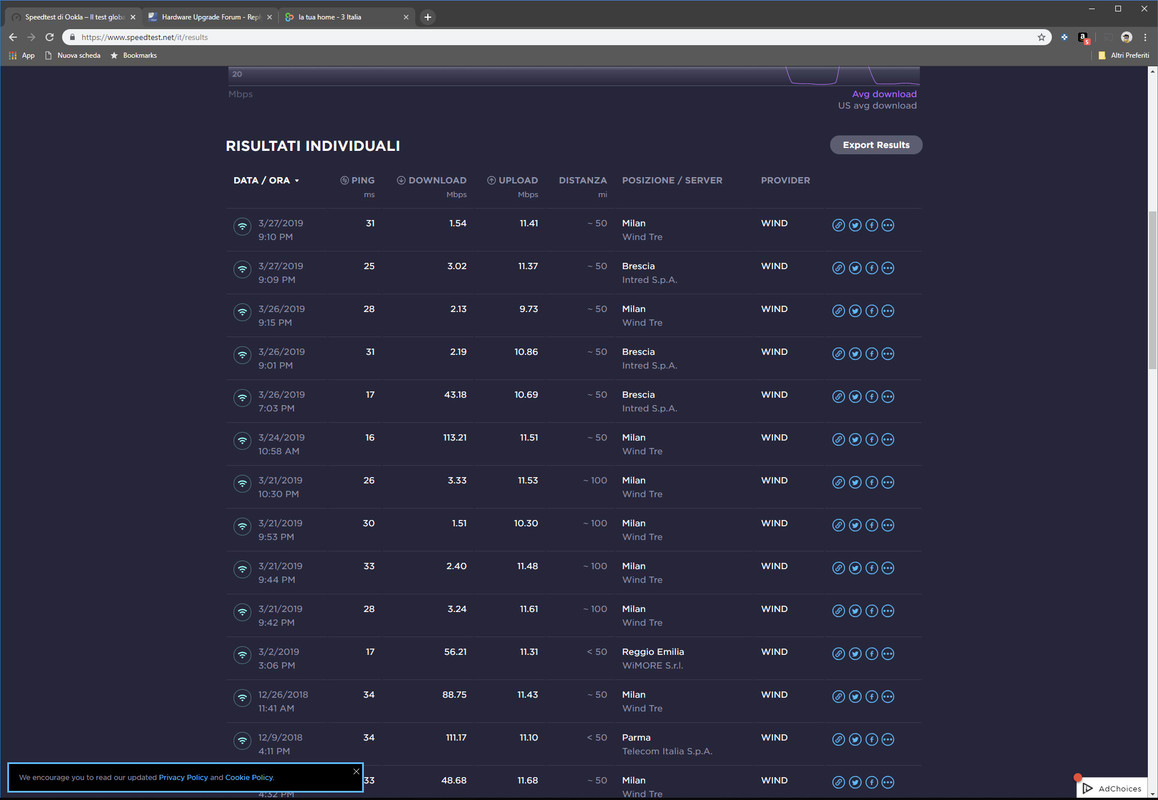Go back to previous page
Screen dimensions: 1158x800
pos(13,37)
